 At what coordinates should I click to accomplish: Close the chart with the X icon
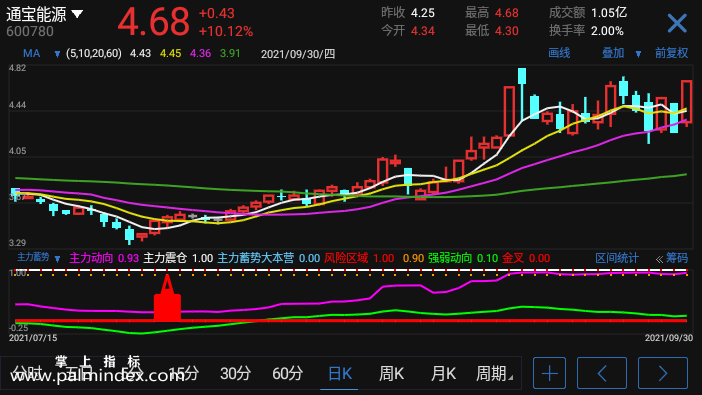[x=676, y=23]
